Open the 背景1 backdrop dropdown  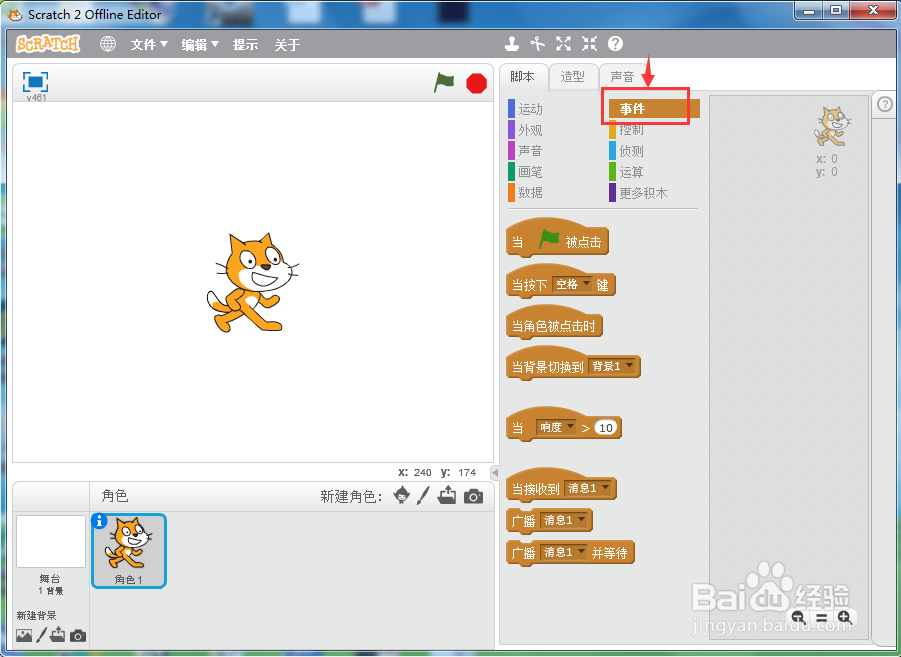point(612,366)
